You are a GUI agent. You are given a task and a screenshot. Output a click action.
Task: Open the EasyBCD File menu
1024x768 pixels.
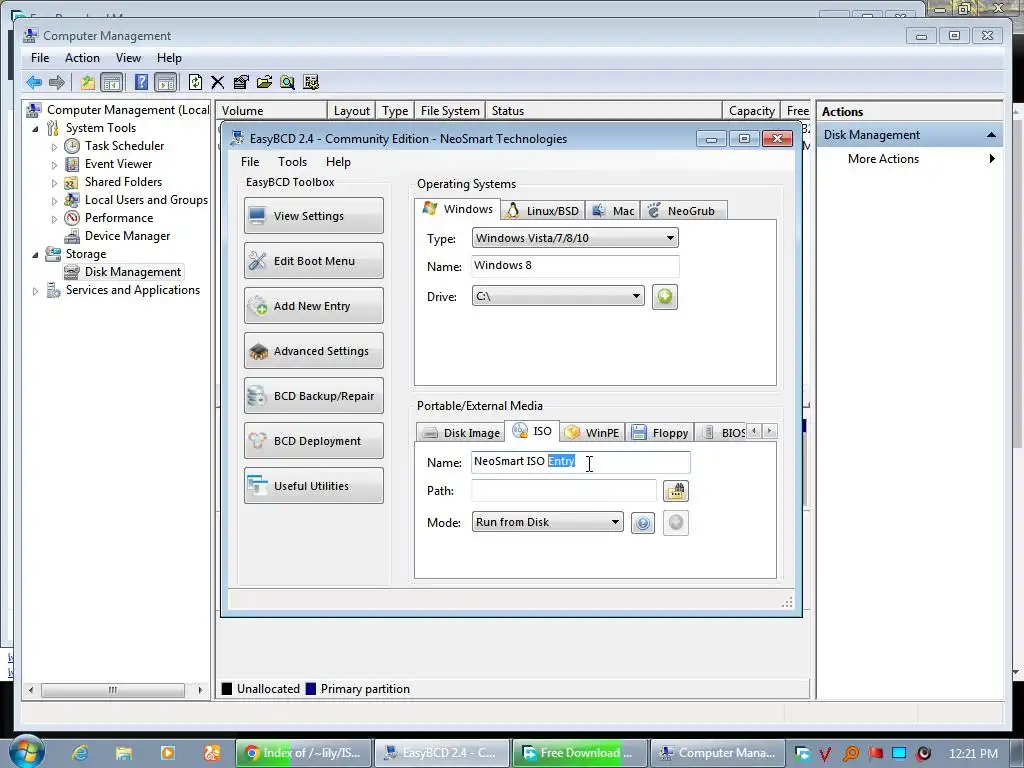[250, 162]
